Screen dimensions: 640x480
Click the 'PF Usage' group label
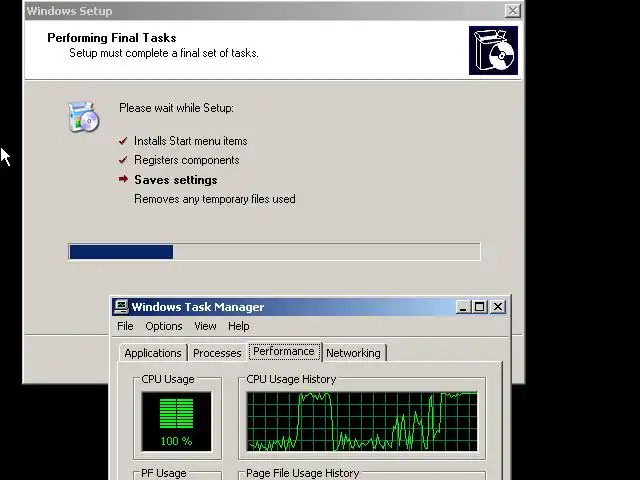click(x=163, y=473)
